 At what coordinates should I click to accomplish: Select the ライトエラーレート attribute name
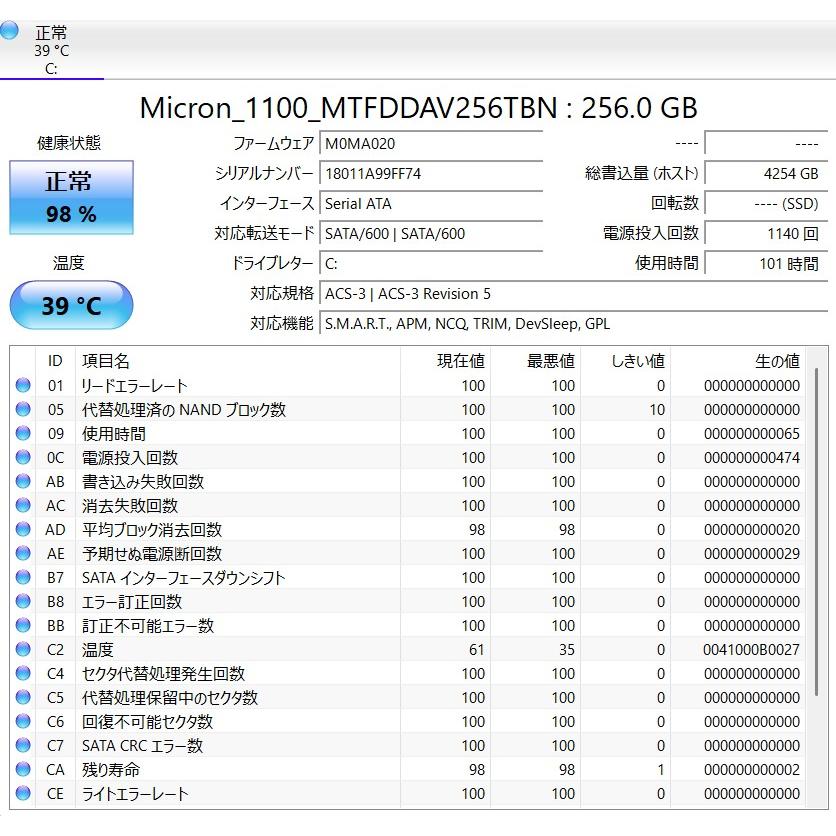pos(135,793)
